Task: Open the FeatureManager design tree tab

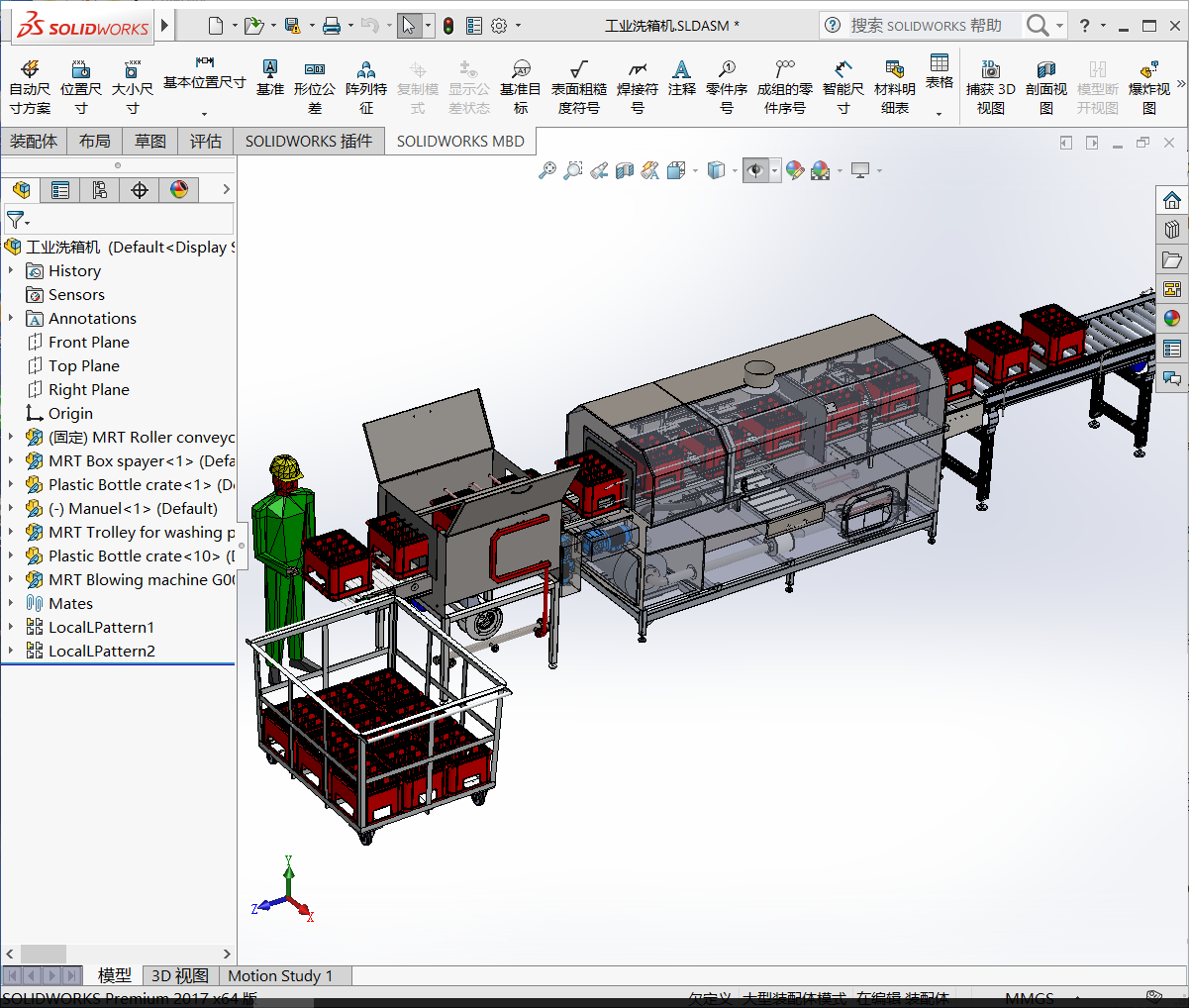Action: pos(22,189)
